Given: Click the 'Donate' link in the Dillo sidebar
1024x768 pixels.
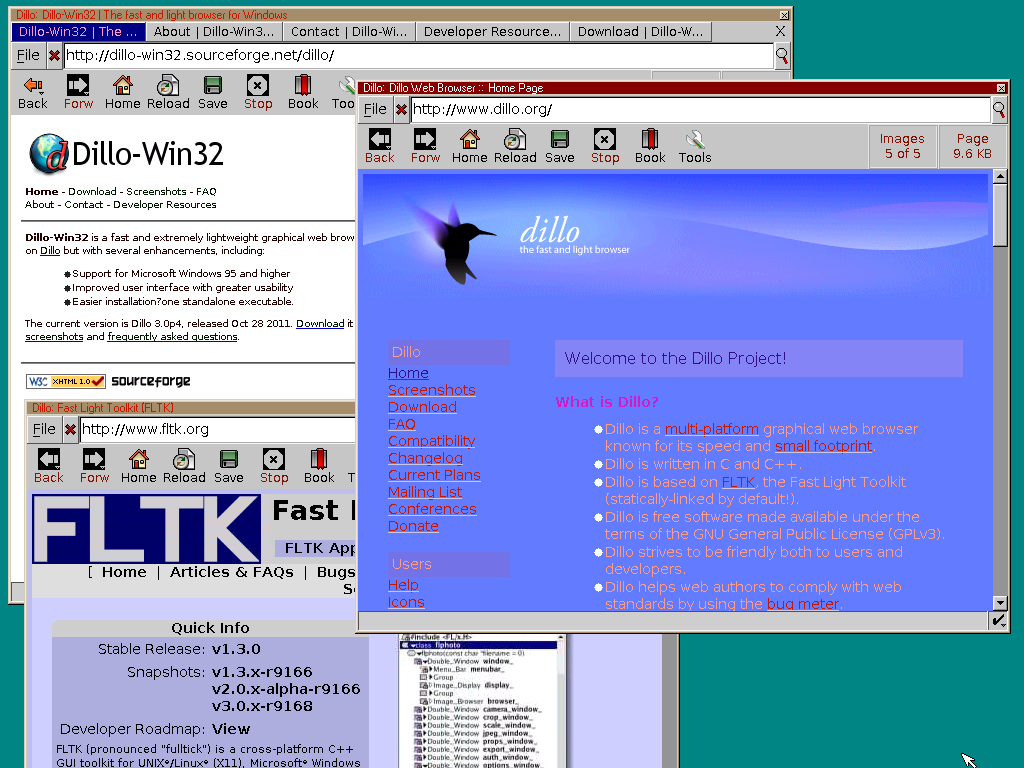Looking at the screenshot, I should point(413,525).
